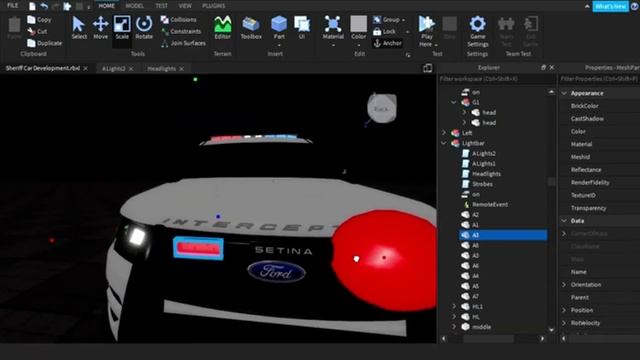The image size is (640, 360).
Task: Switch to the MODEL ribbon tab
Action: point(134,6)
